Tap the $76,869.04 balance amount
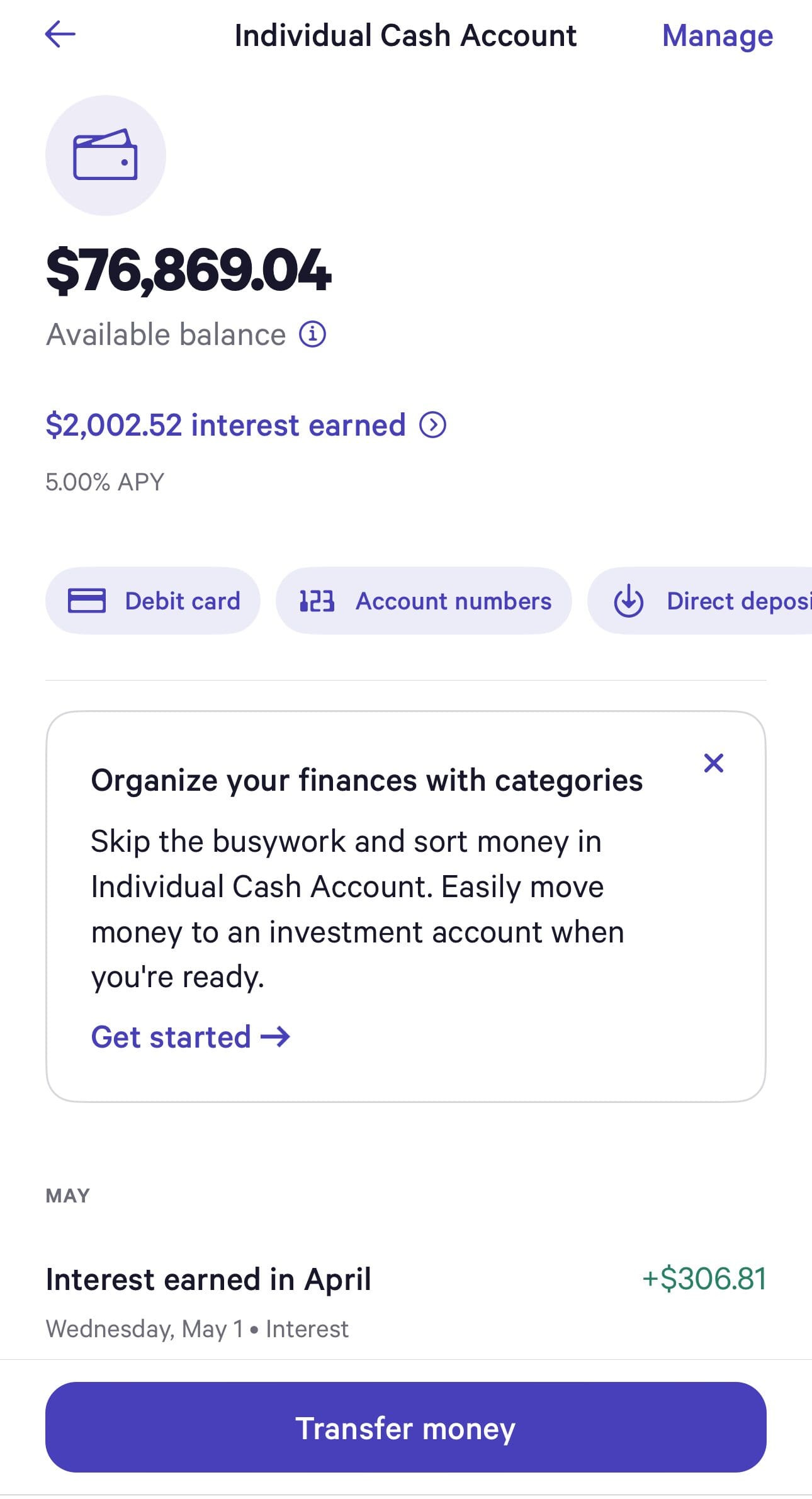The height and width of the screenshot is (1499, 812). (x=188, y=270)
